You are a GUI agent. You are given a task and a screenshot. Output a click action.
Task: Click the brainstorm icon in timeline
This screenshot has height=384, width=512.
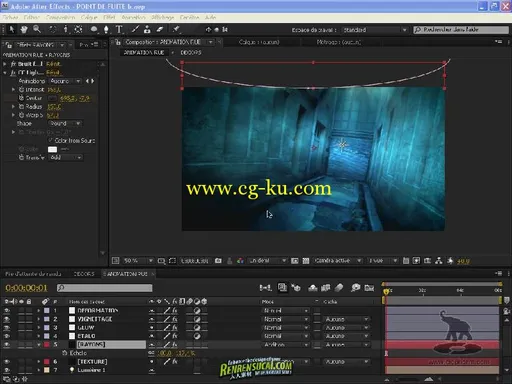tap(356, 287)
